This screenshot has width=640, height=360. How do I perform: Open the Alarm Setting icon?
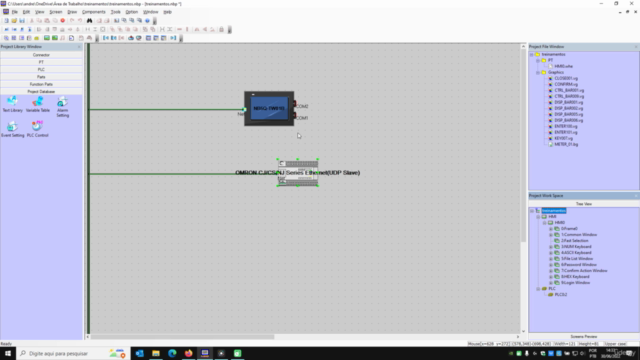pos(62,107)
